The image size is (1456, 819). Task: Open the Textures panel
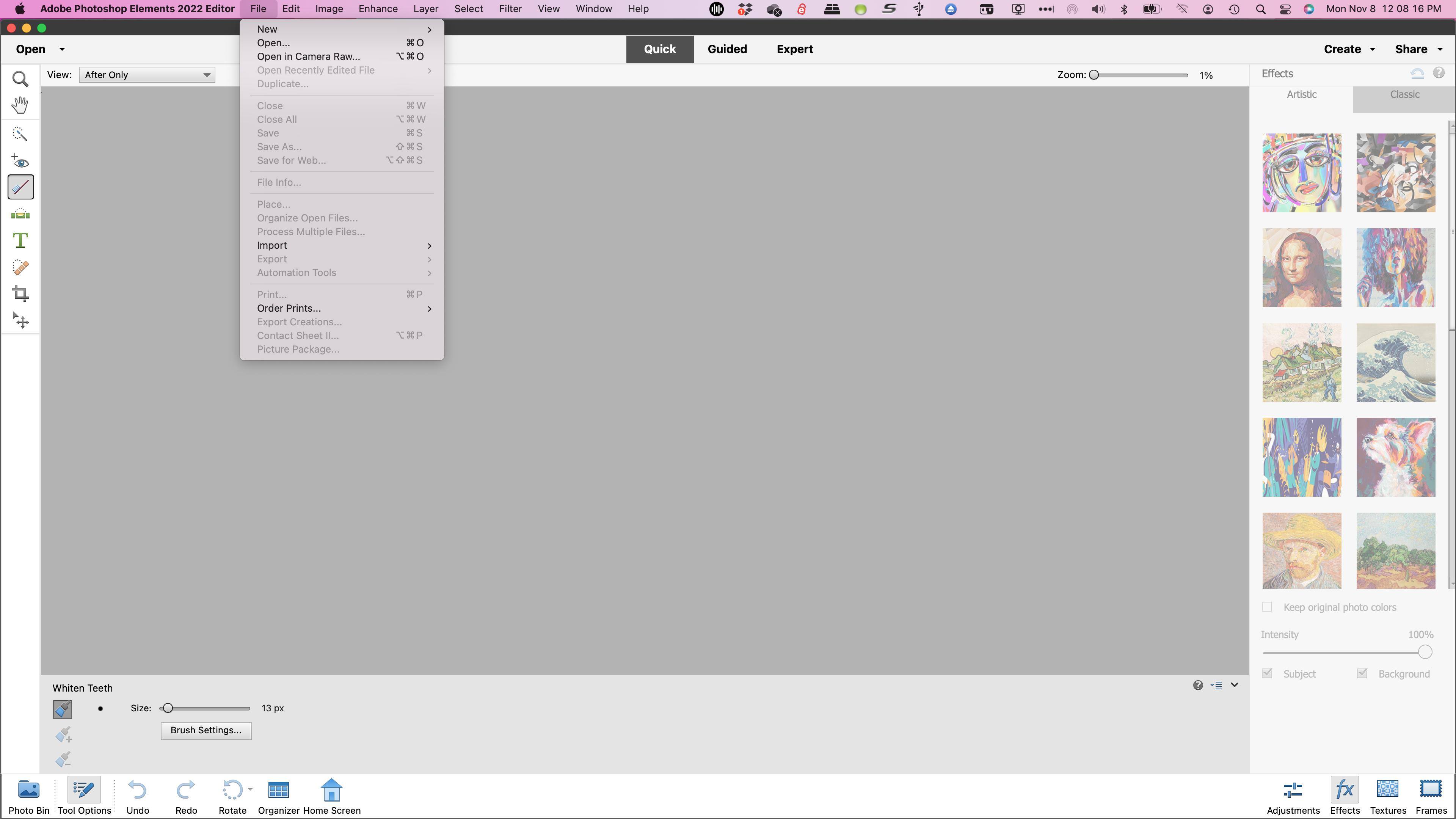pos(1388,796)
